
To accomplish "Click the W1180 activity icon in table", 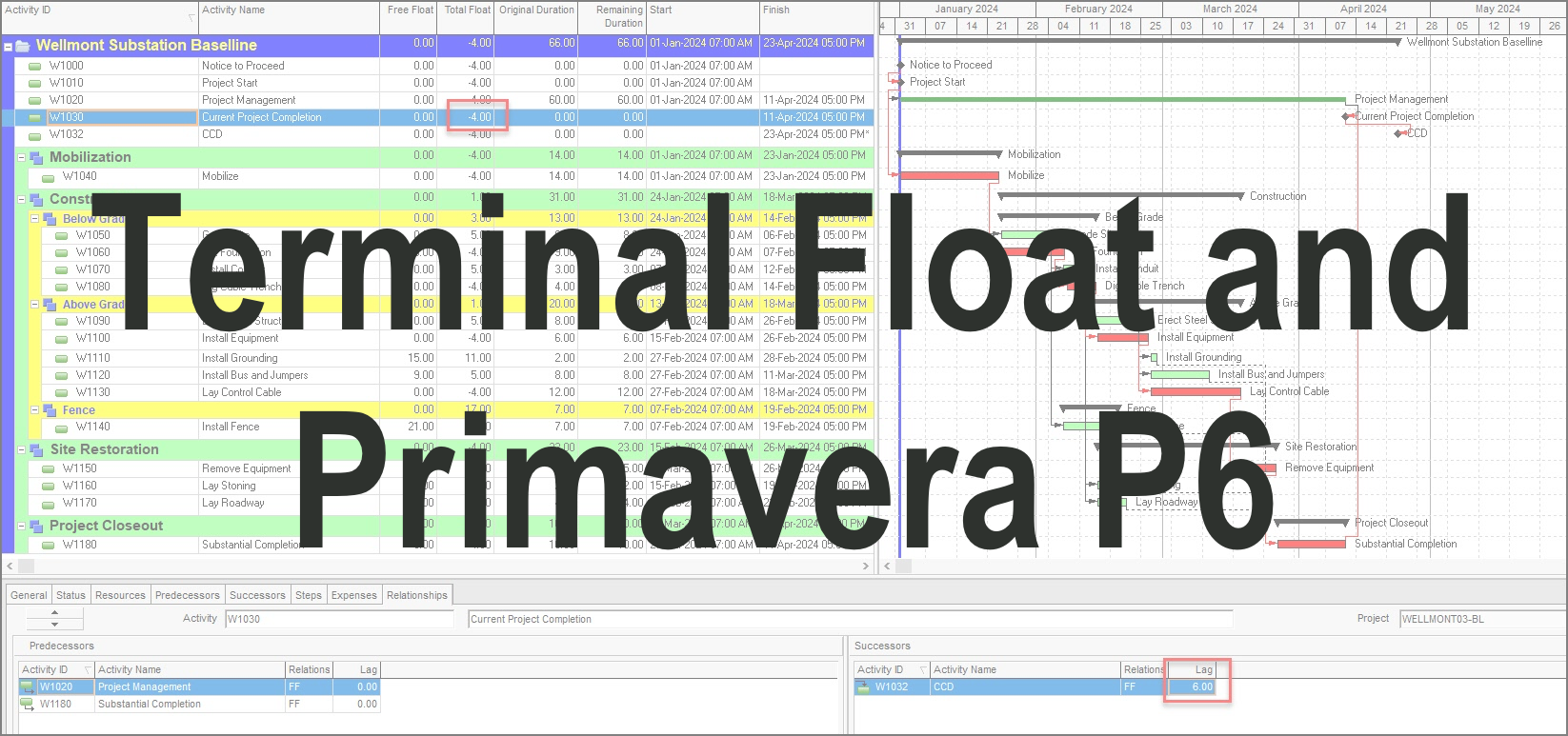I will 49,545.
